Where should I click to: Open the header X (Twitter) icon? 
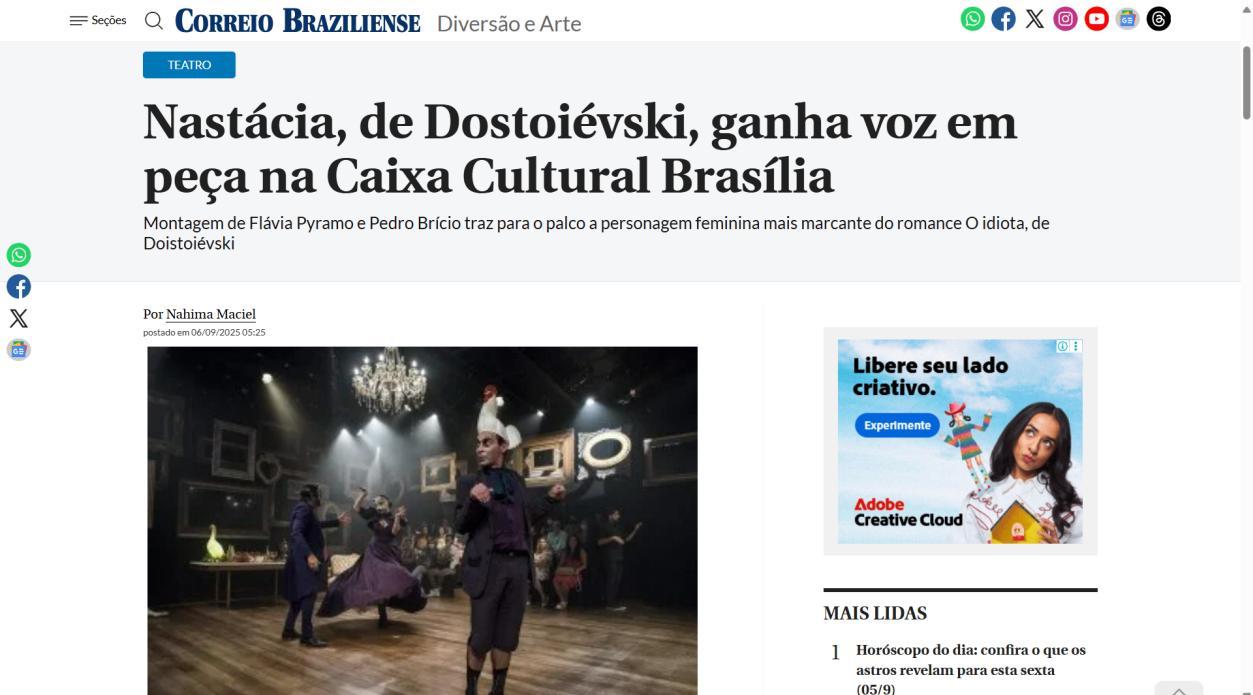(1034, 19)
